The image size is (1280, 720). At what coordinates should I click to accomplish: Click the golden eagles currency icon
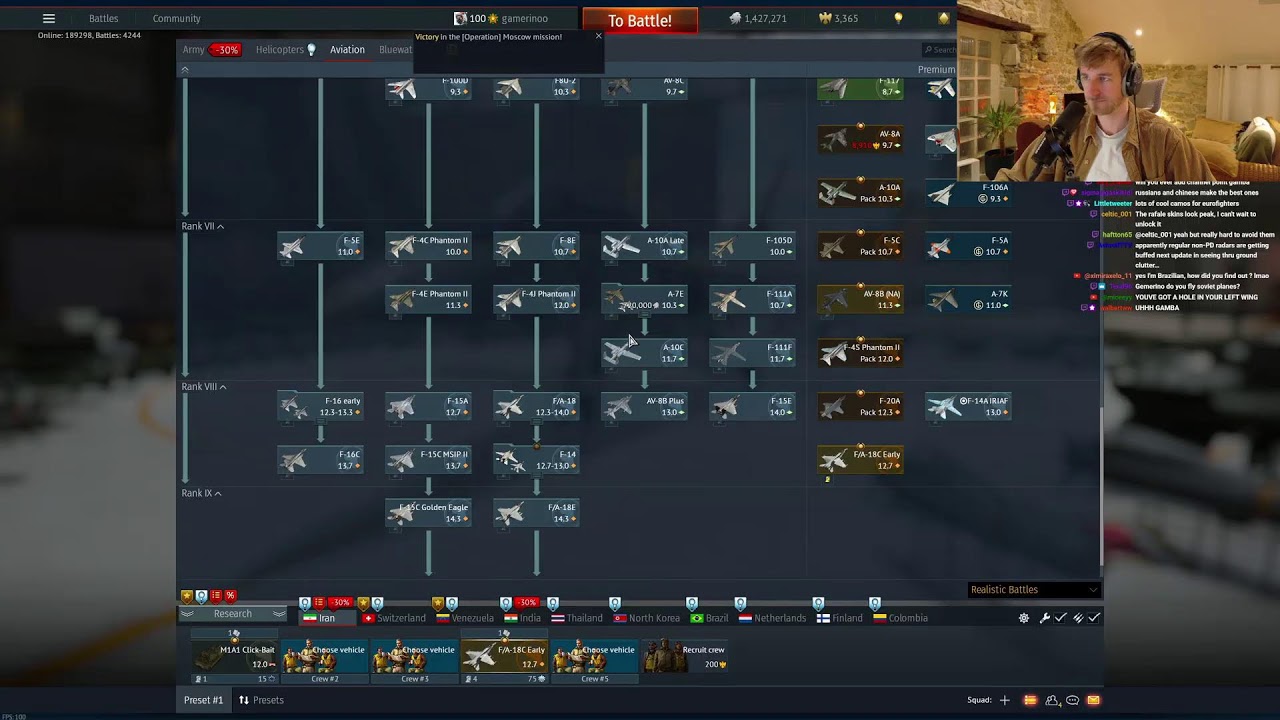826,18
